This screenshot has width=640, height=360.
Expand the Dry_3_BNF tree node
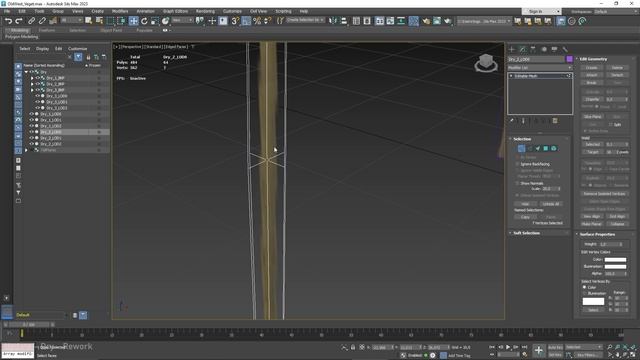pyautogui.click(x=32, y=90)
